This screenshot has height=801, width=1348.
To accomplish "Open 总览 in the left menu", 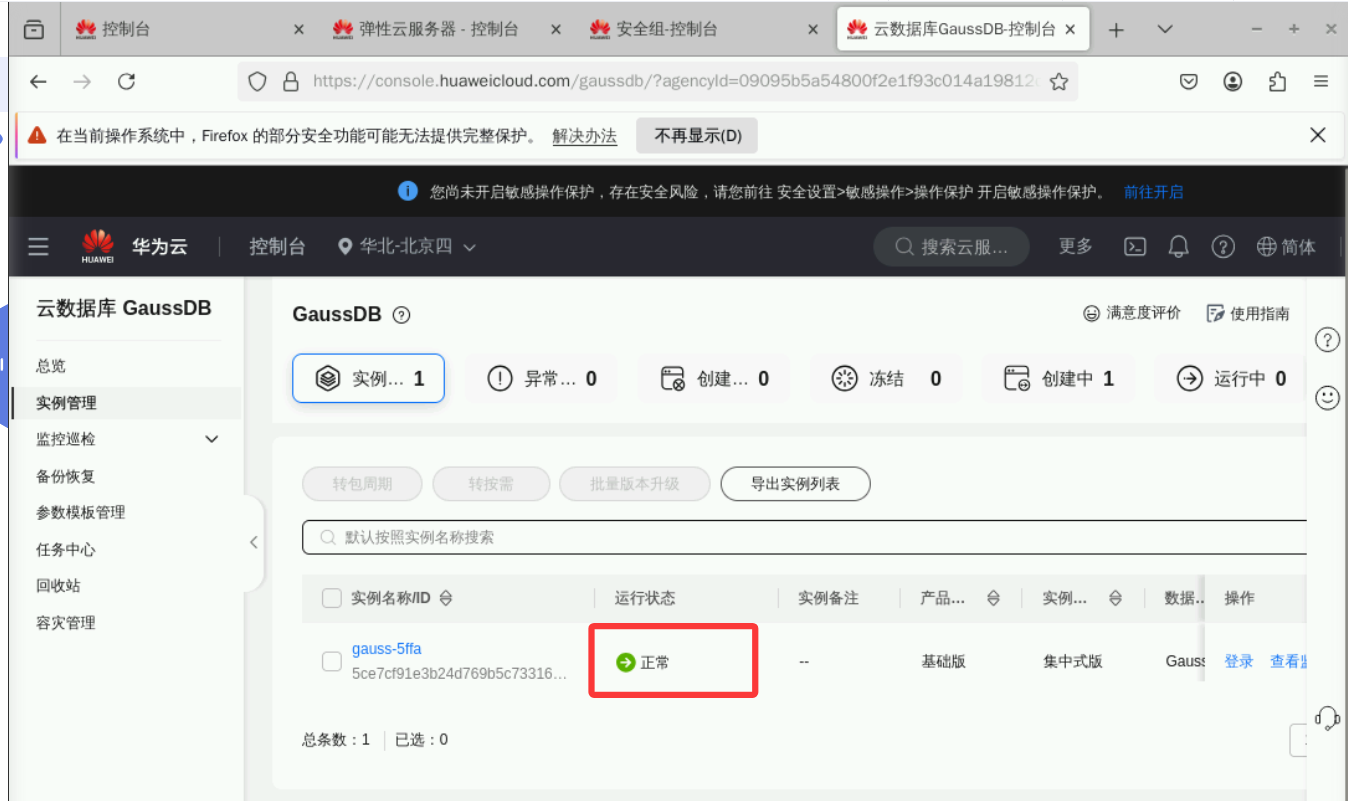I will click(x=51, y=366).
